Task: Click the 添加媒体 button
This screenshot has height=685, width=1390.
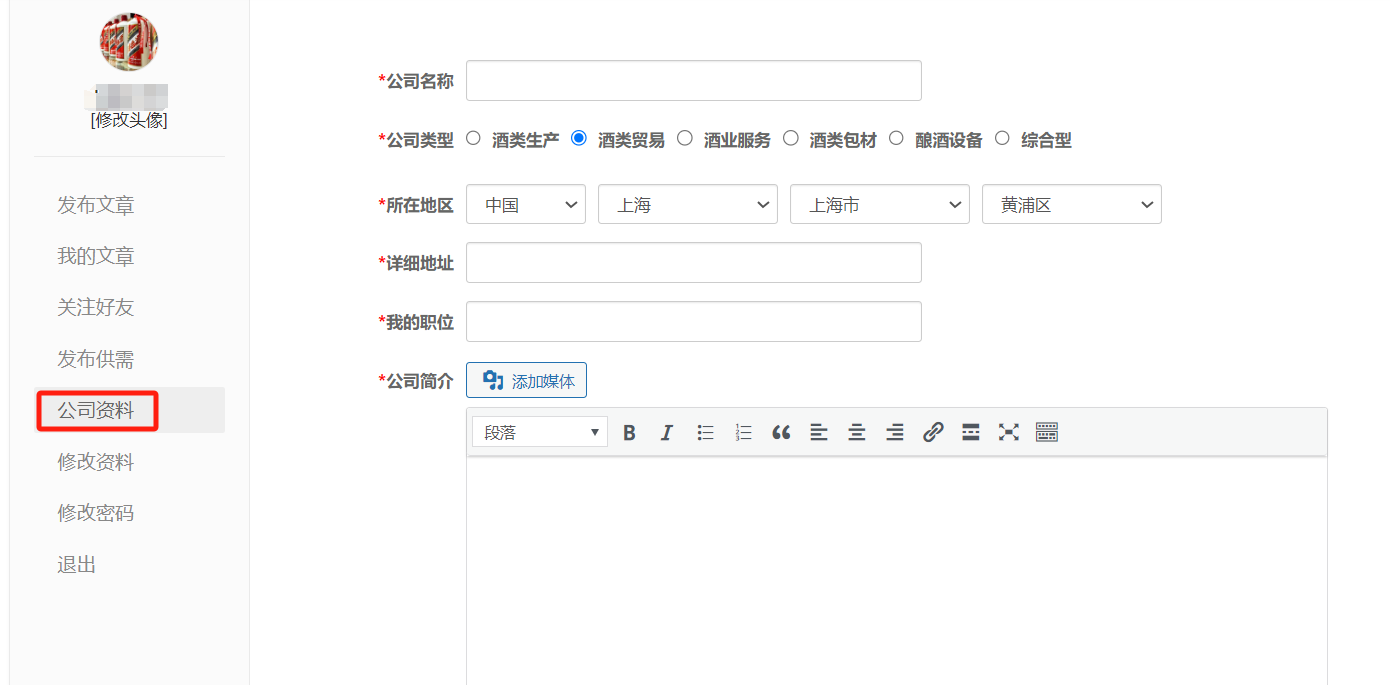Action: click(x=527, y=381)
